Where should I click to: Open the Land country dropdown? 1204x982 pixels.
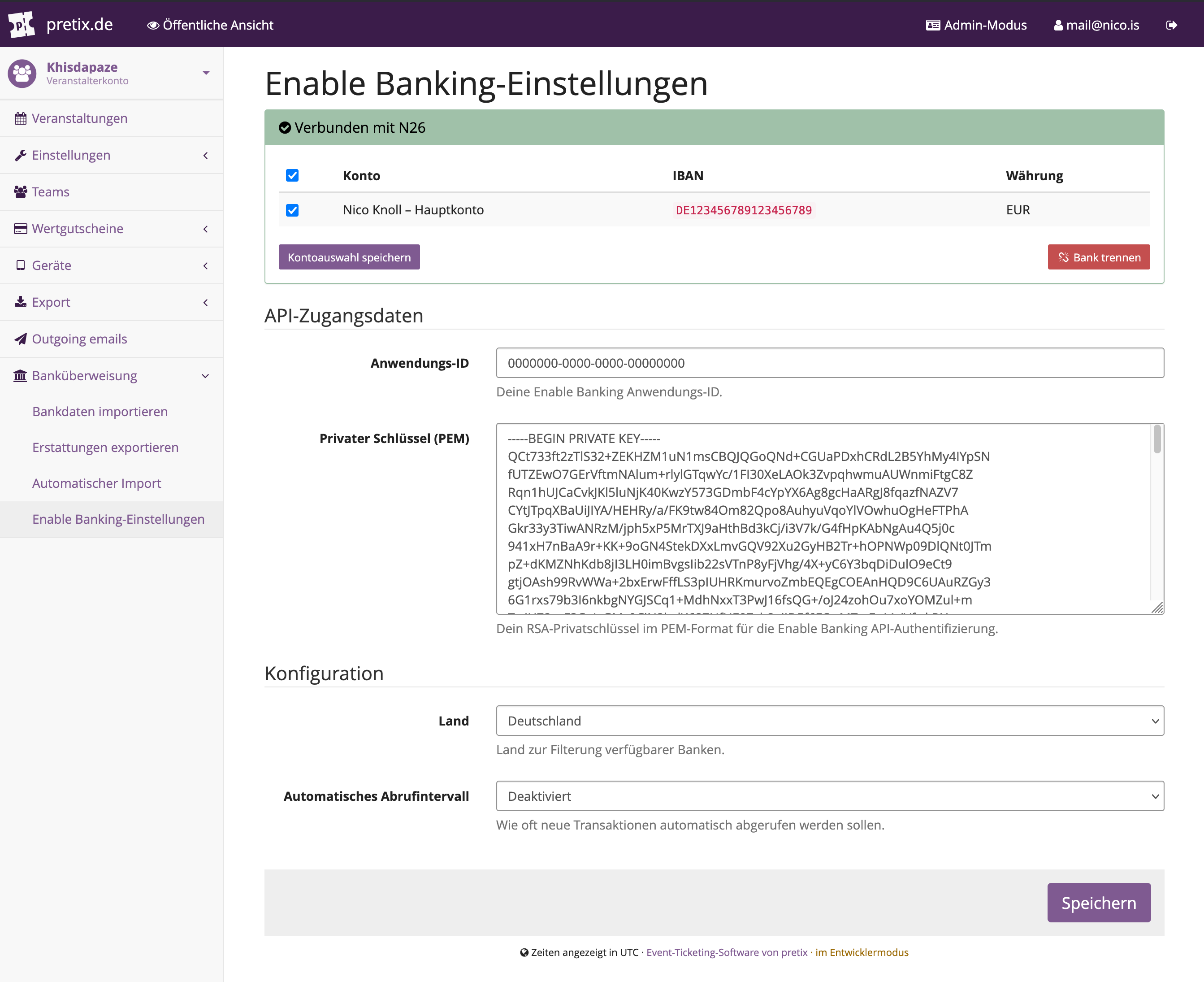click(830, 721)
